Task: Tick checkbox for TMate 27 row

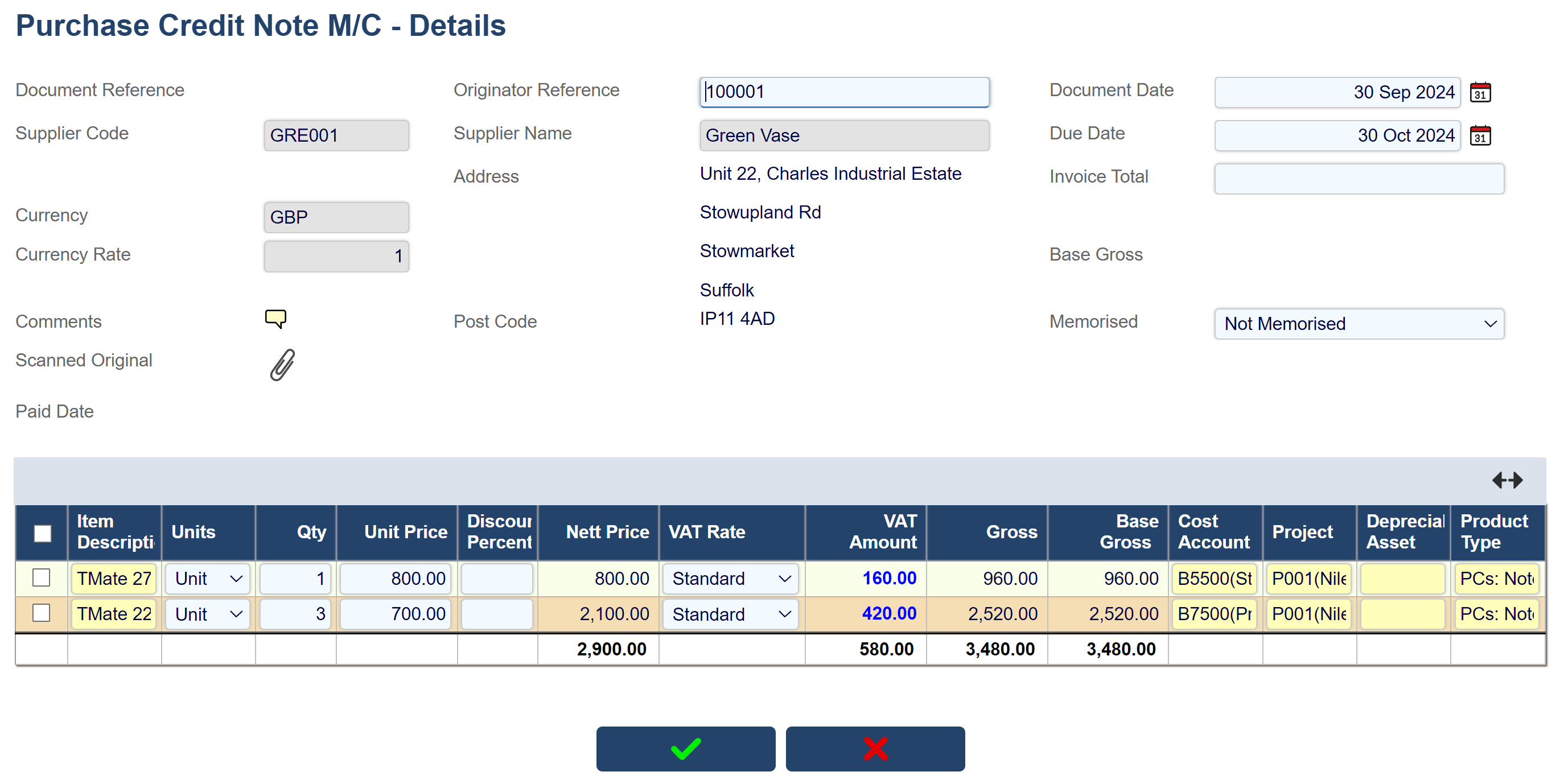Action: click(x=42, y=577)
